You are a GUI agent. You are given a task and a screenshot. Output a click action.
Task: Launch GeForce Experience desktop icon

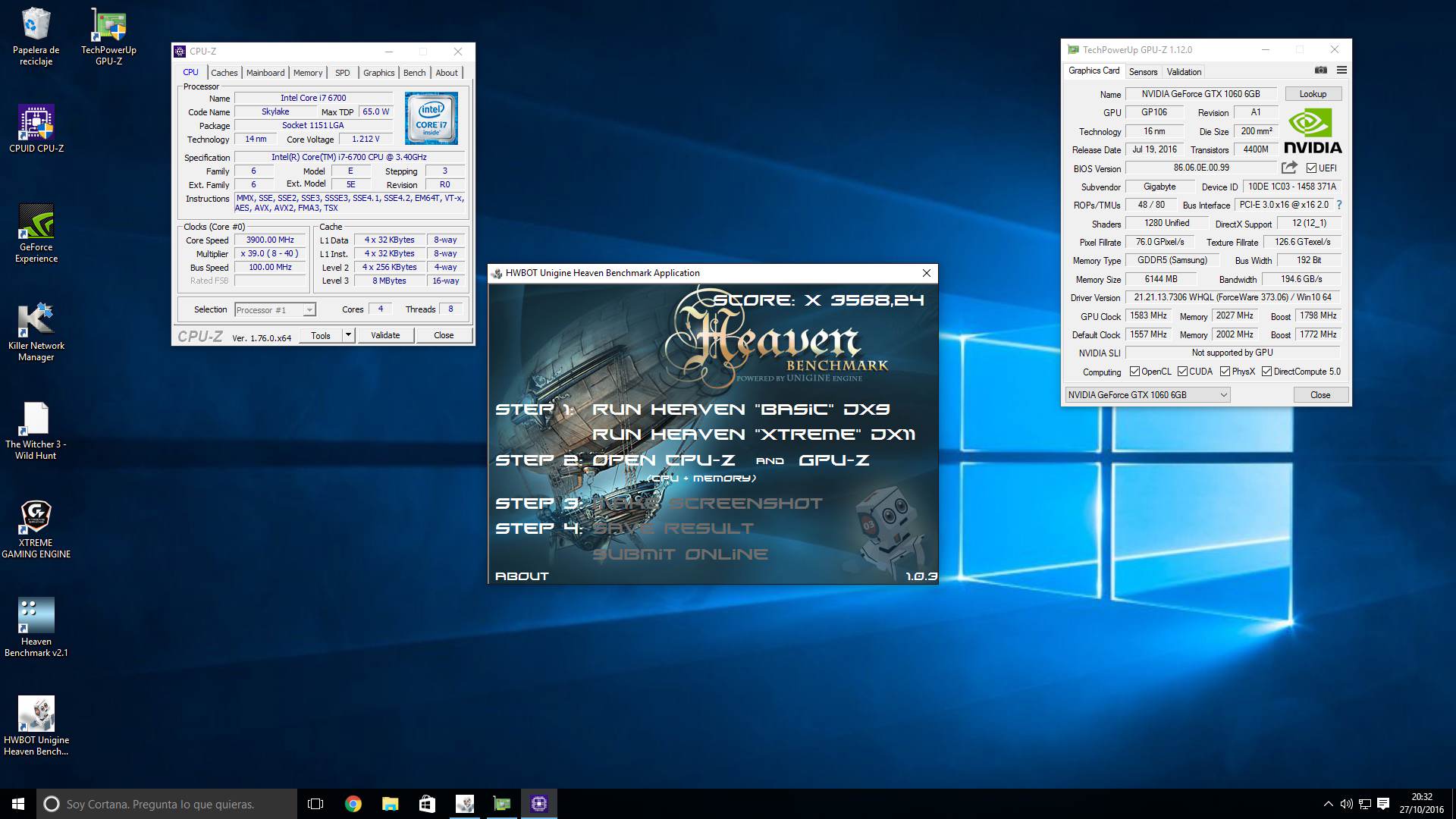tap(36, 233)
